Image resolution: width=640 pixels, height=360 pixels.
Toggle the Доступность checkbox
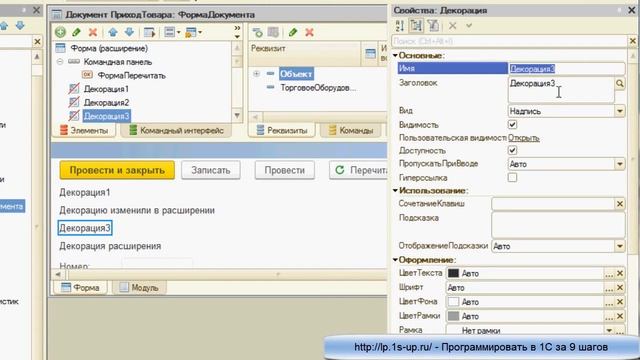[512, 150]
